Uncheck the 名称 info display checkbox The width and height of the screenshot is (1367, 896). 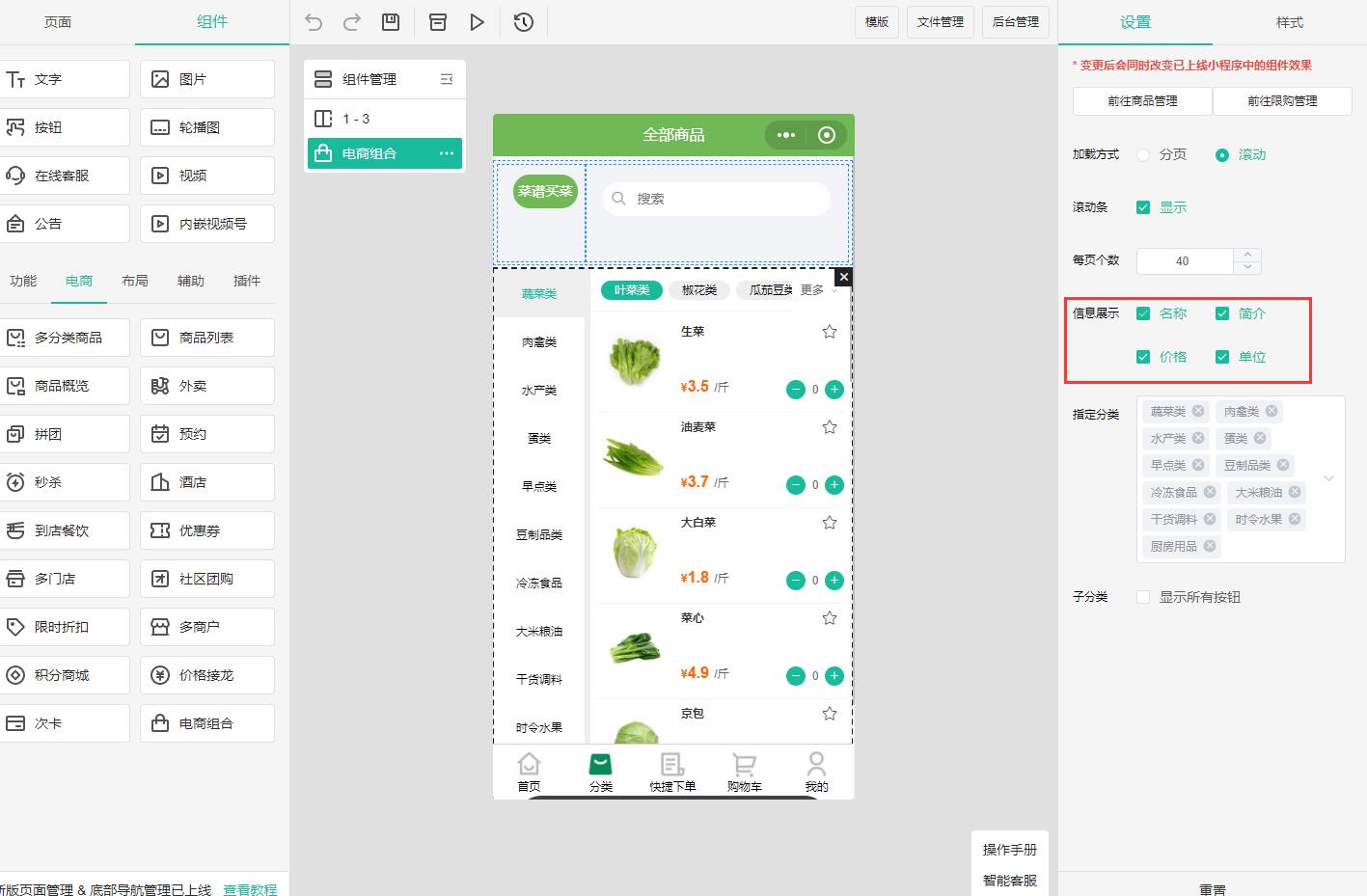pyautogui.click(x=1143, y=313)
